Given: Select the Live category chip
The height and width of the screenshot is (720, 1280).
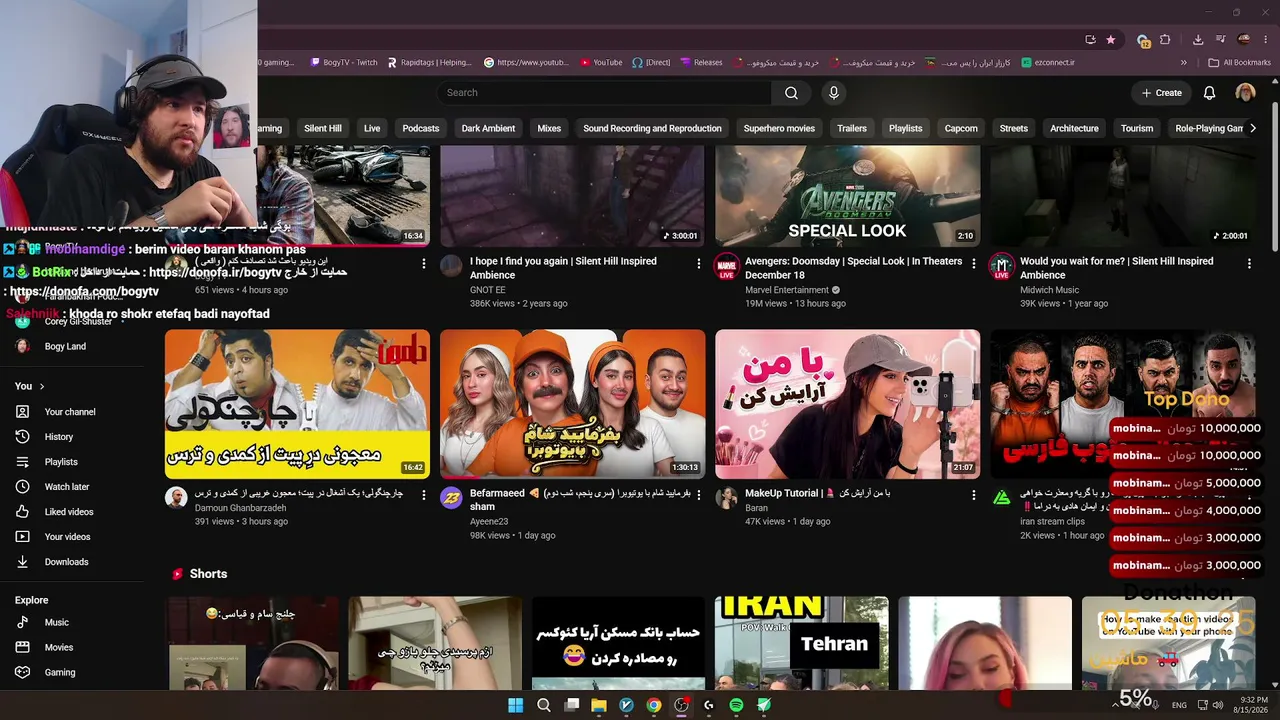Looking at the screenshot, I should 372,128.
